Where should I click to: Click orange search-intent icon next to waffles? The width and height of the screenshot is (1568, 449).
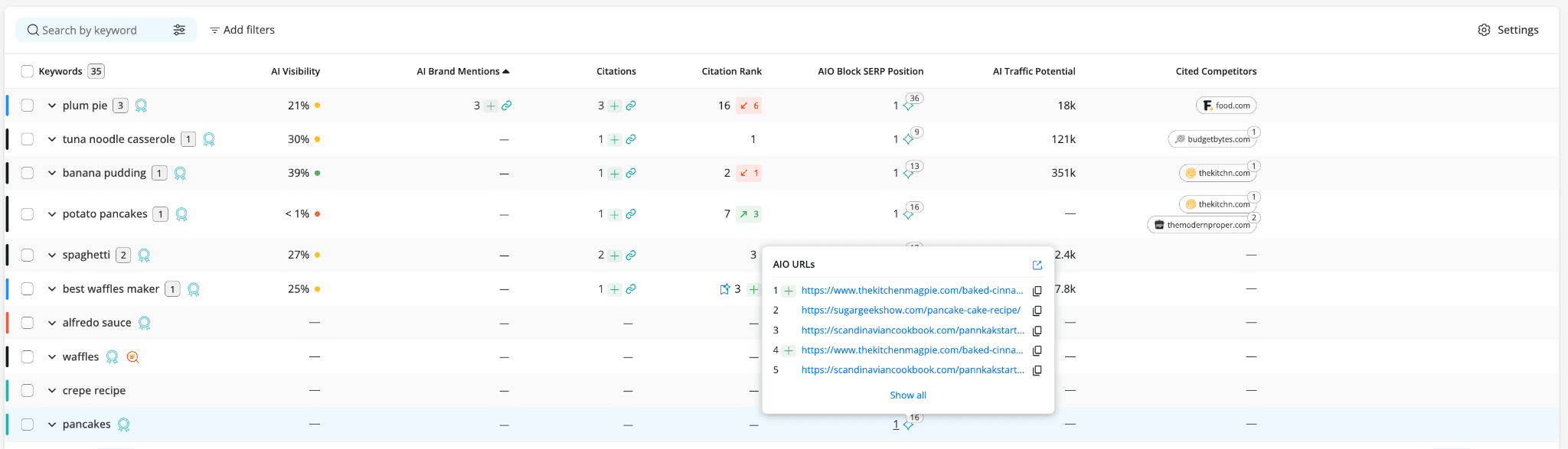(132, 357)
